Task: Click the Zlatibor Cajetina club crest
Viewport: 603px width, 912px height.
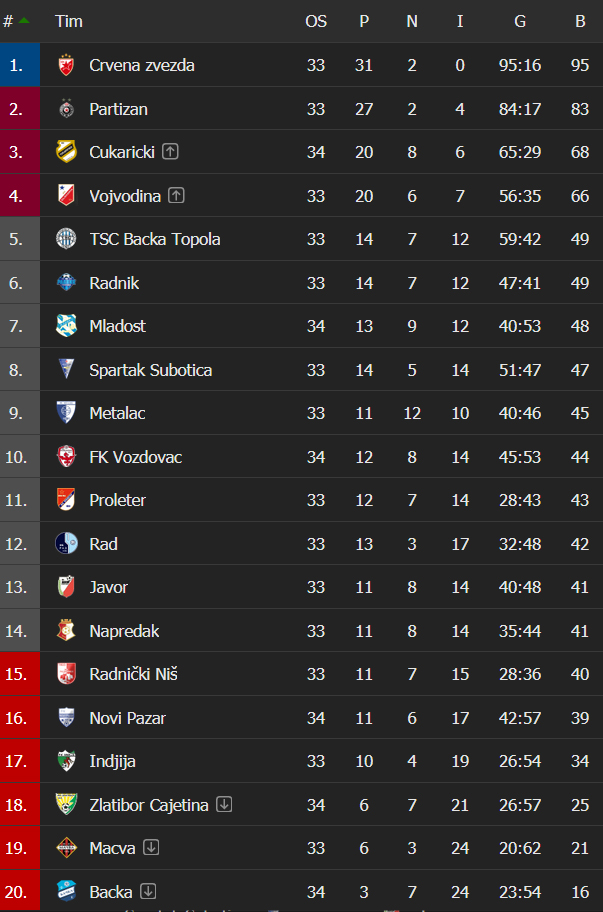Action: 66,804
